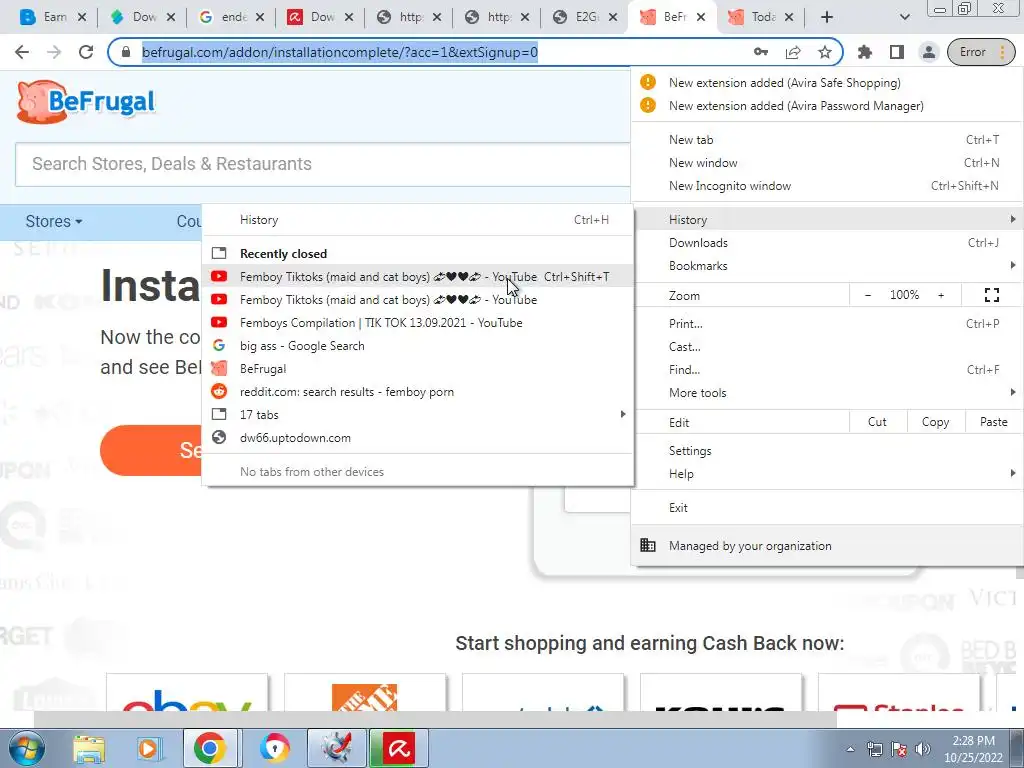This screenshot has width=1024, height=768.
Task: Open the media player taskbar icon
Action: pyautogui.click(x=148, y=748)
